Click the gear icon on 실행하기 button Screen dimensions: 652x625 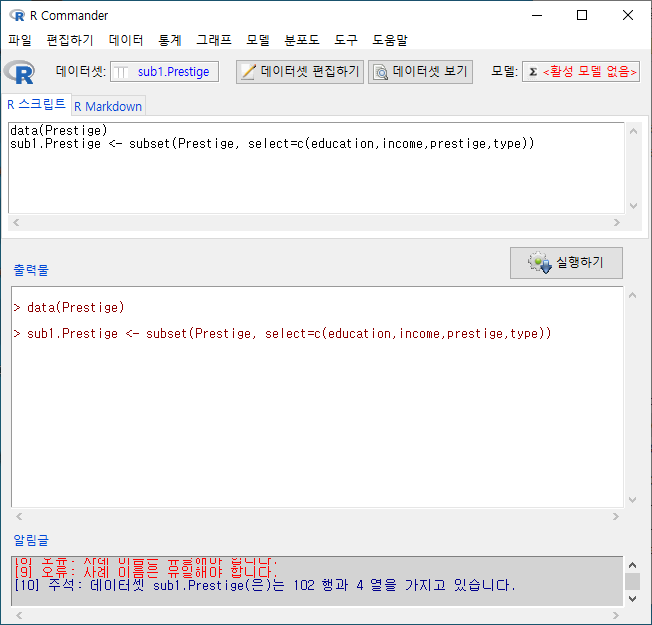coord(539,262)
